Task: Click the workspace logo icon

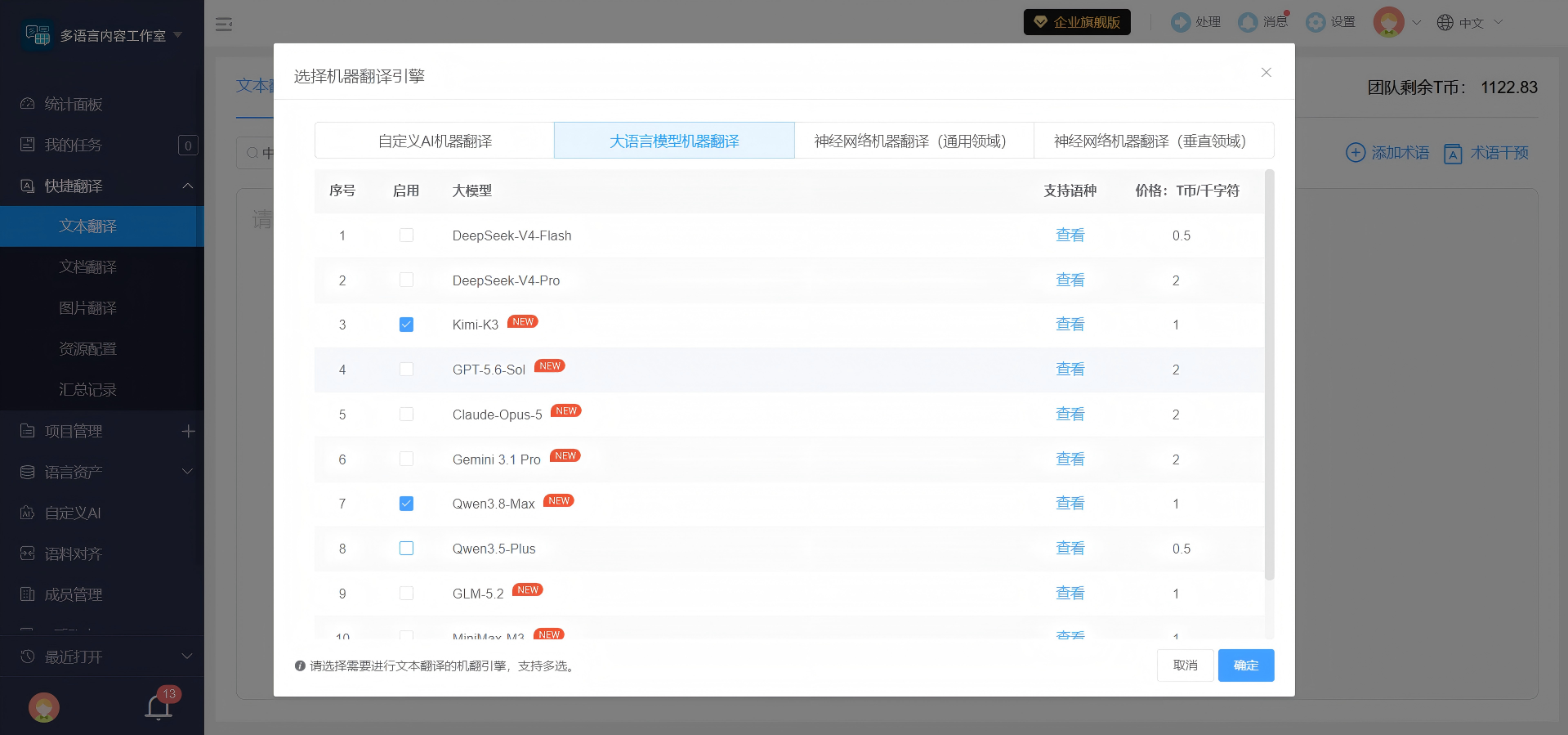Action: pos(38,35)
